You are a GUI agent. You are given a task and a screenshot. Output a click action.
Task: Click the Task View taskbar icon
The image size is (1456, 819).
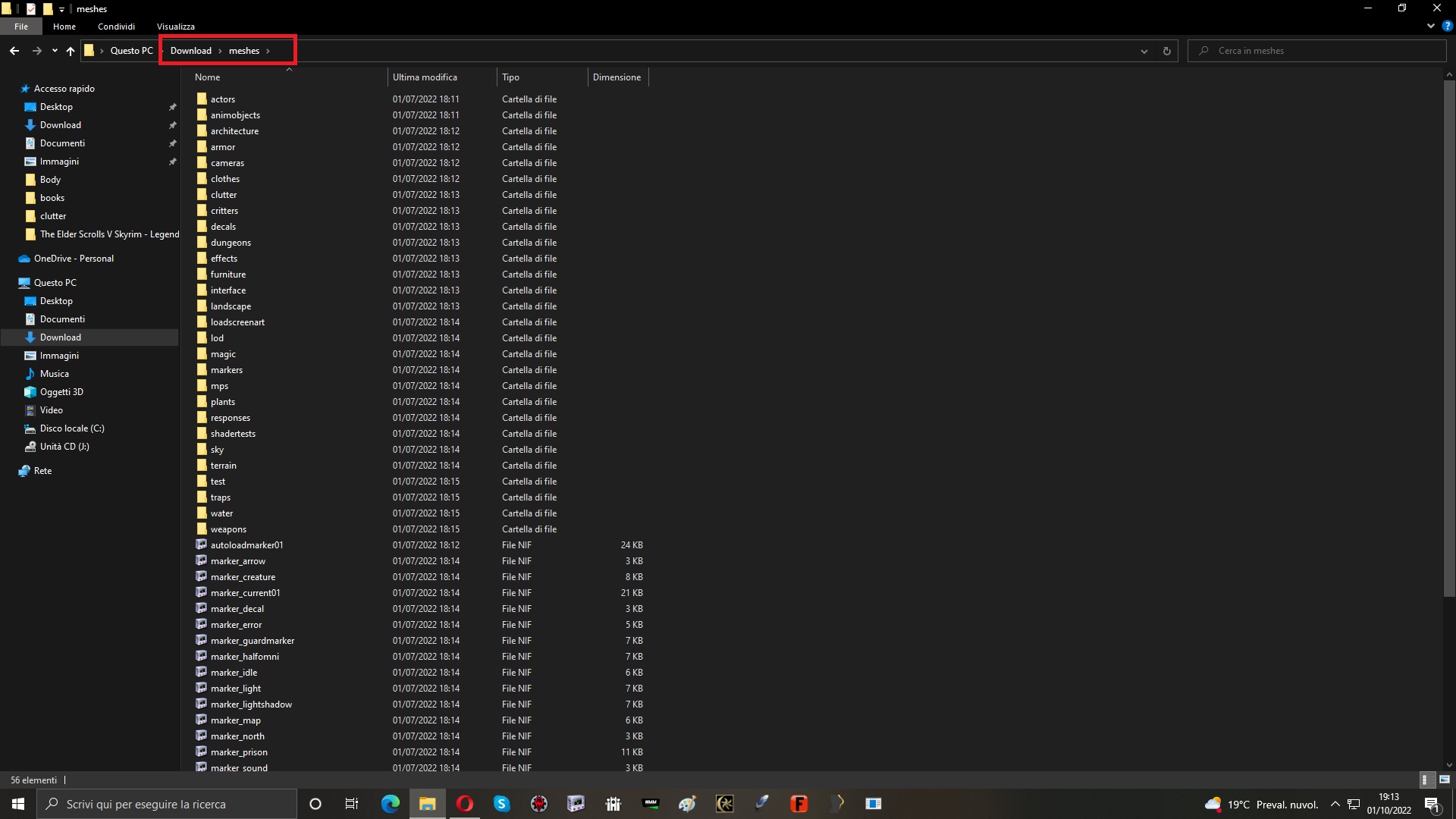(352, 804)
